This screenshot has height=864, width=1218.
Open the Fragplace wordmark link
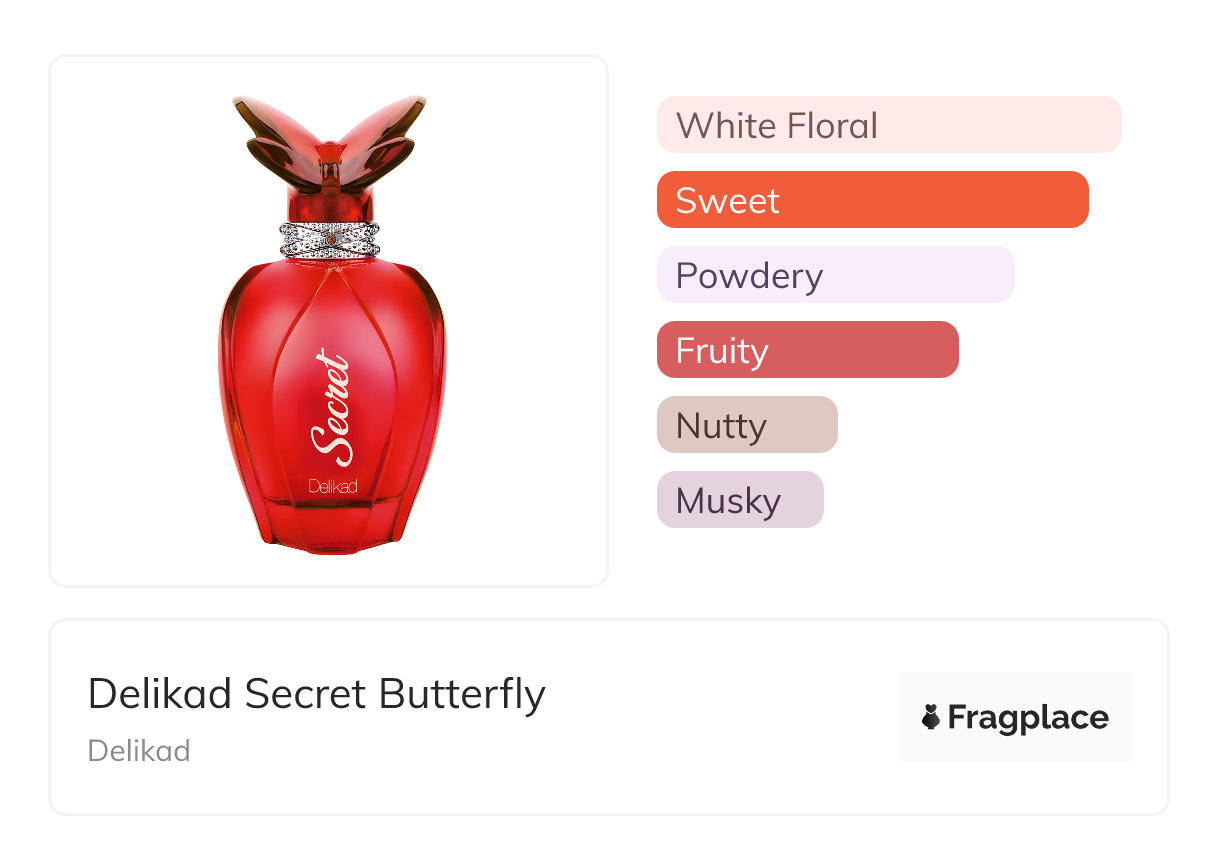pyautogui.click(x=1028, y=718)
